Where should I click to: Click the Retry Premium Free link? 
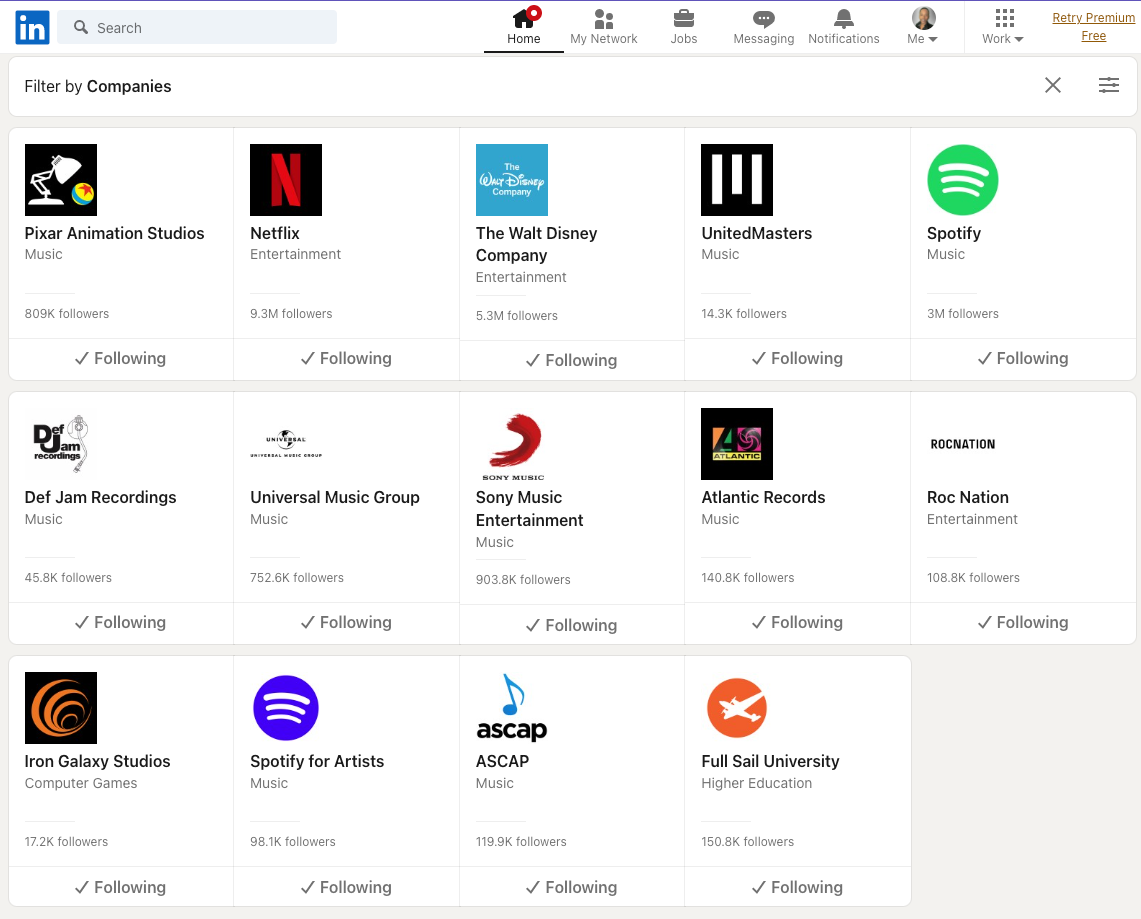coord(1093,27)
